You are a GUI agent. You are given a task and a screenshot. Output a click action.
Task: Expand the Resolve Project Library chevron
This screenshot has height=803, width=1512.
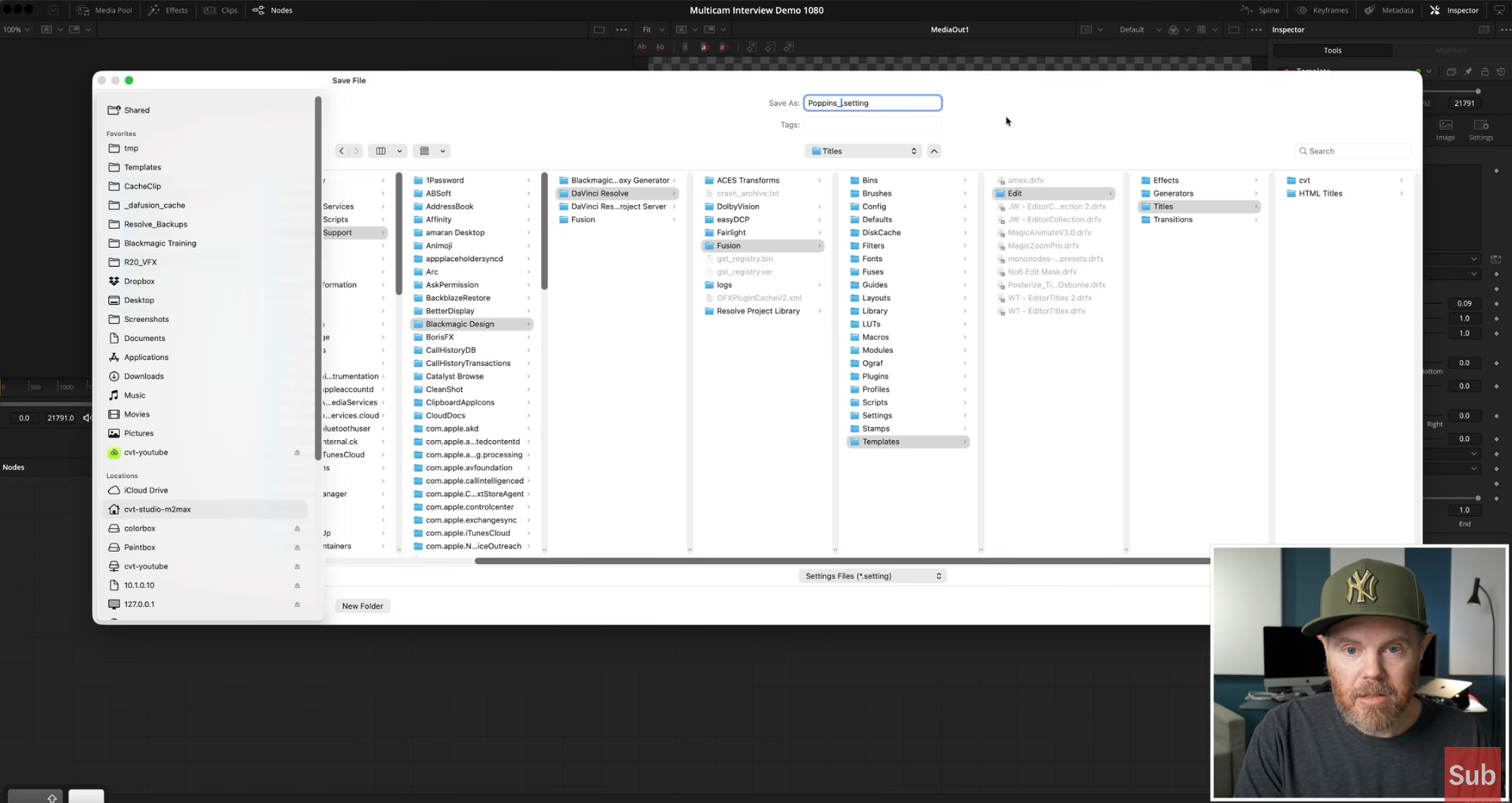tap(820, 311)
